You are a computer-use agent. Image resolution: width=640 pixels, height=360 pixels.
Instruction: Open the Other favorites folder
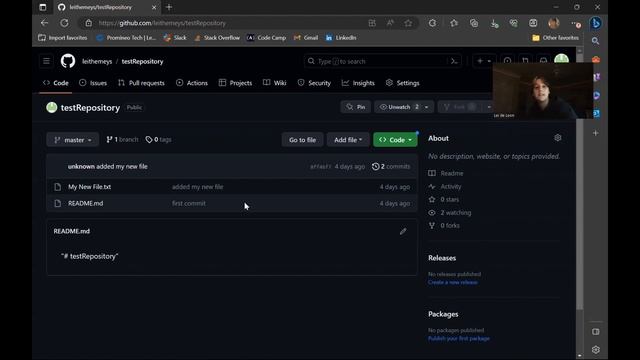point(556,38)
